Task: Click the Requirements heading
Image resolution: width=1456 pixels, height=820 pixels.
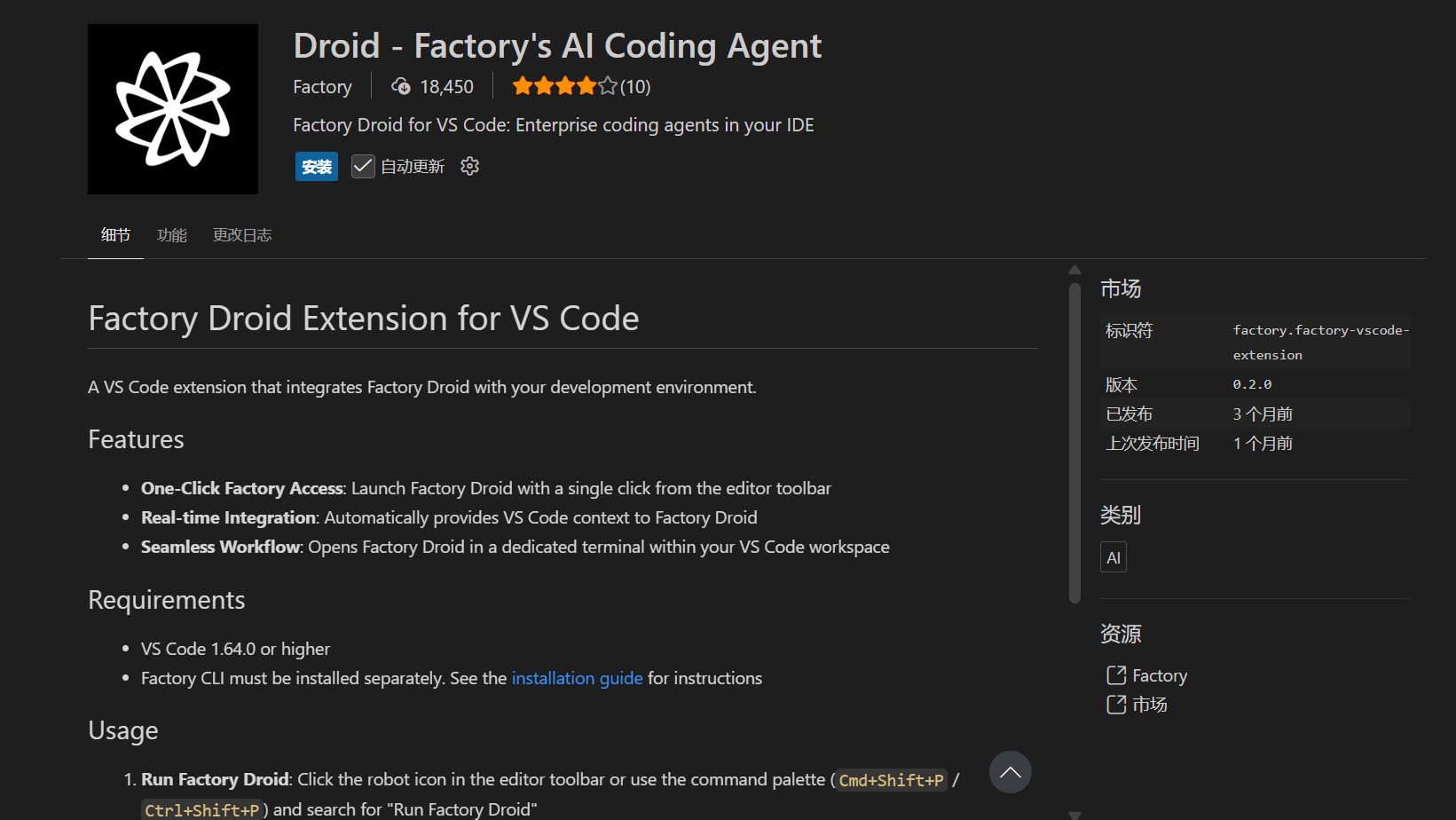Action: click(167, 601)
